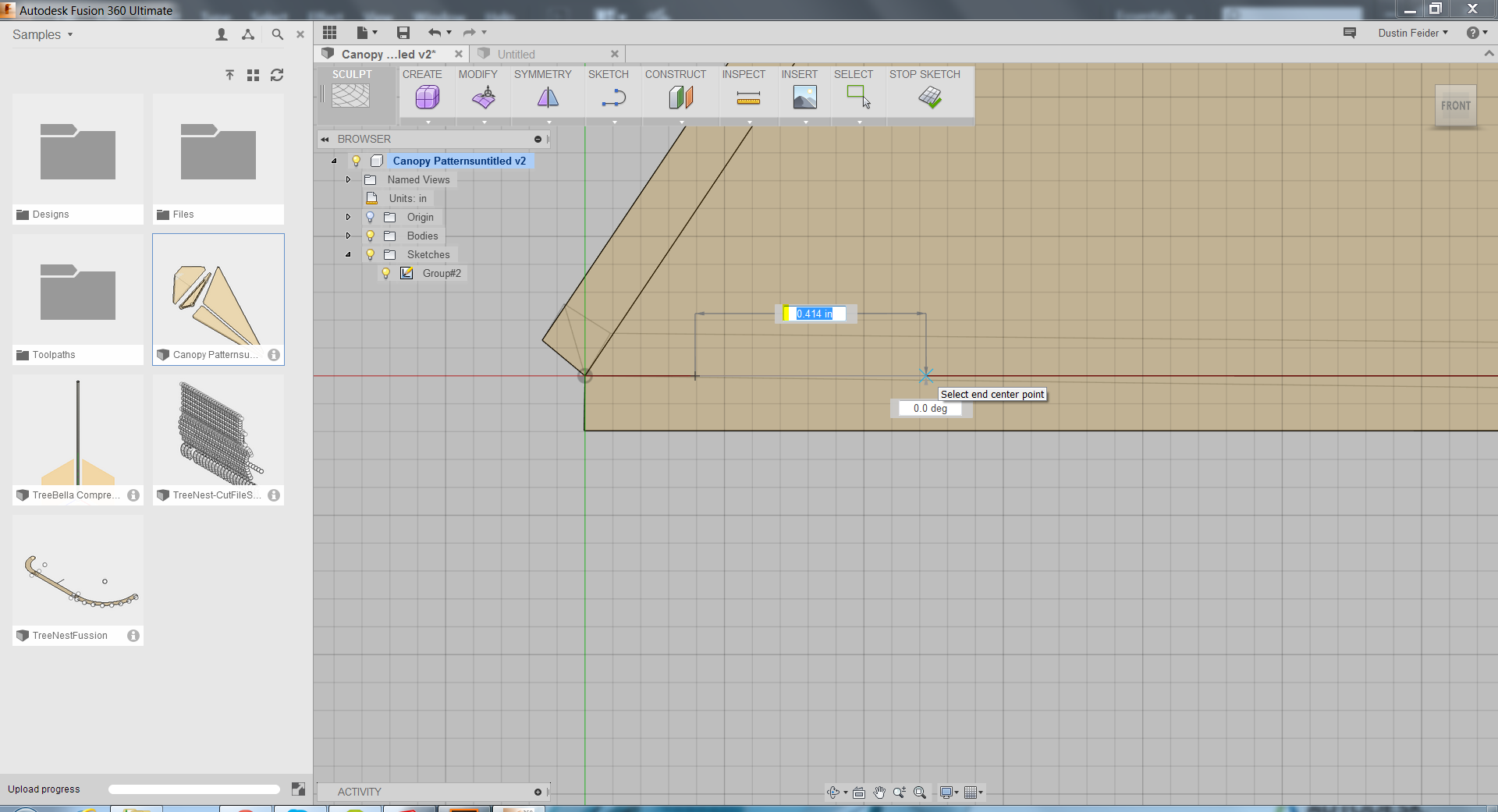Image resolution: width=1498 pixels, height=812 pixels.
Task: Switch to the Untitled document tab
Action: (516, 54)
